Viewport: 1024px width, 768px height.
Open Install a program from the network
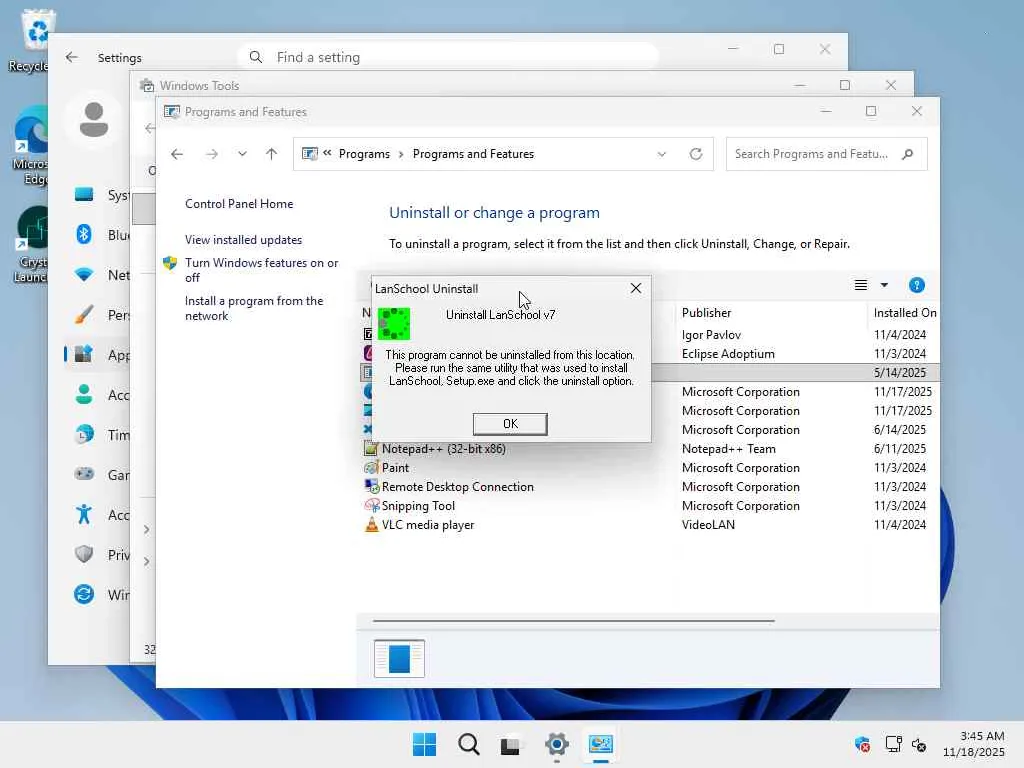[253, 308]
